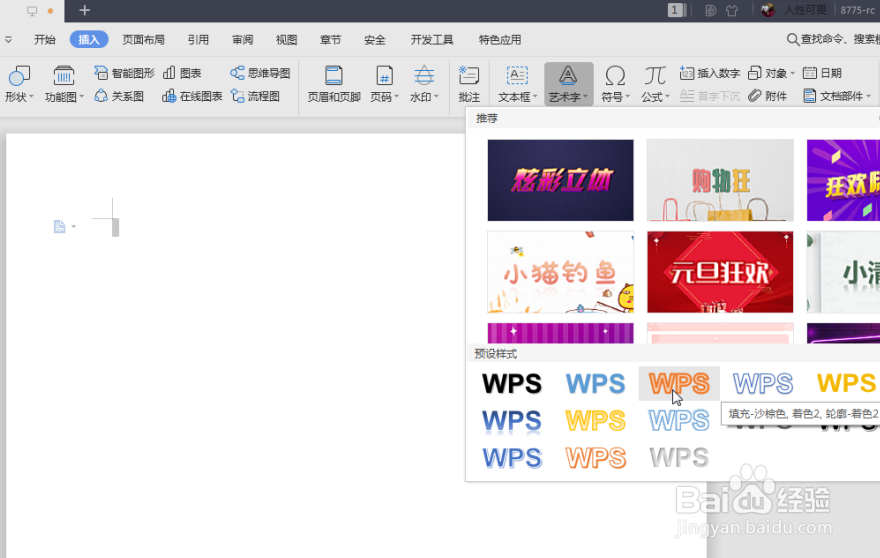Click 插入数字 insert number
Image resolution: width=880 pixels, height=558 pixels.
(709, 73)
